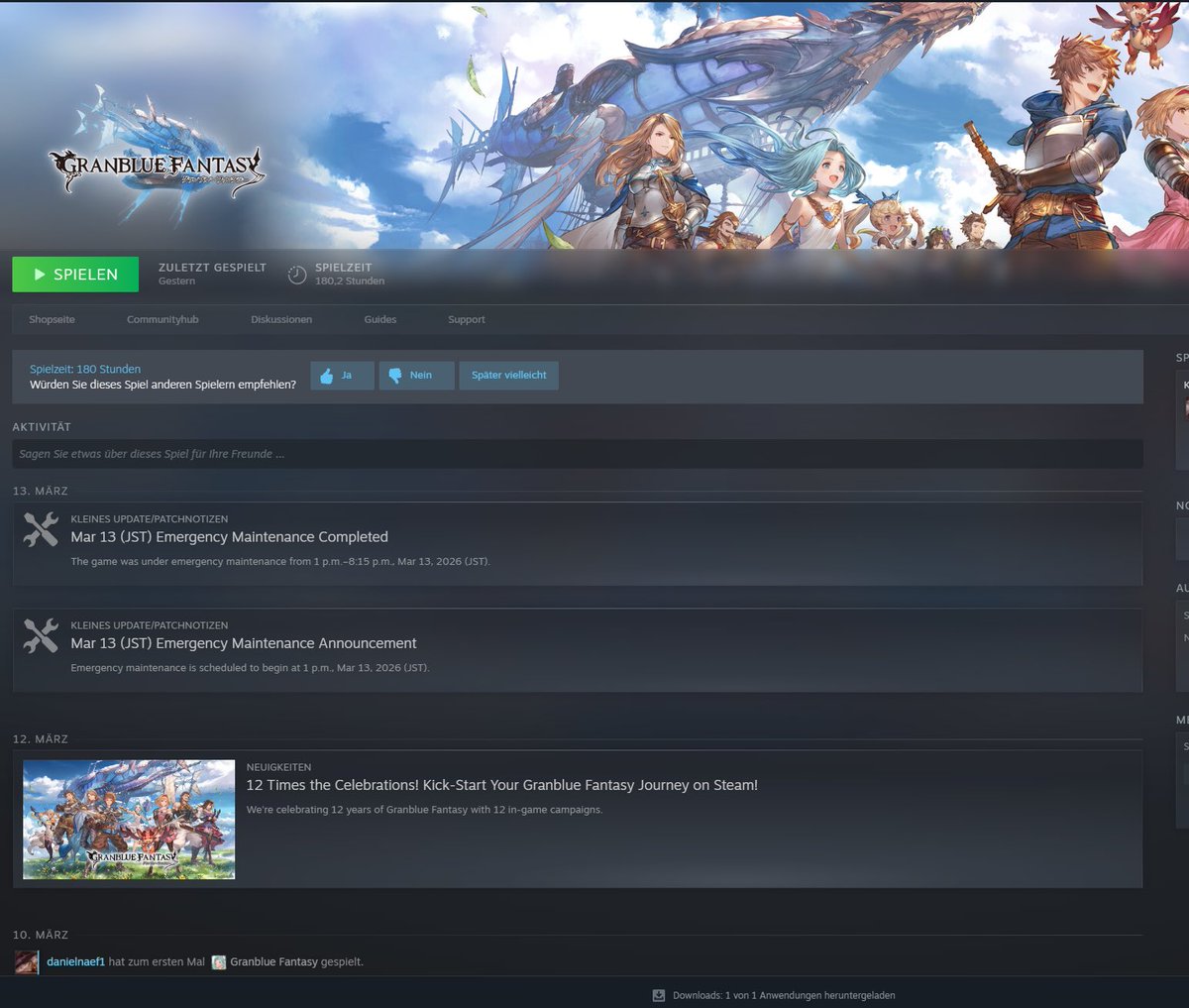
Task: Open danielnaef1 profile link
Action: click(x=75, y=961)
